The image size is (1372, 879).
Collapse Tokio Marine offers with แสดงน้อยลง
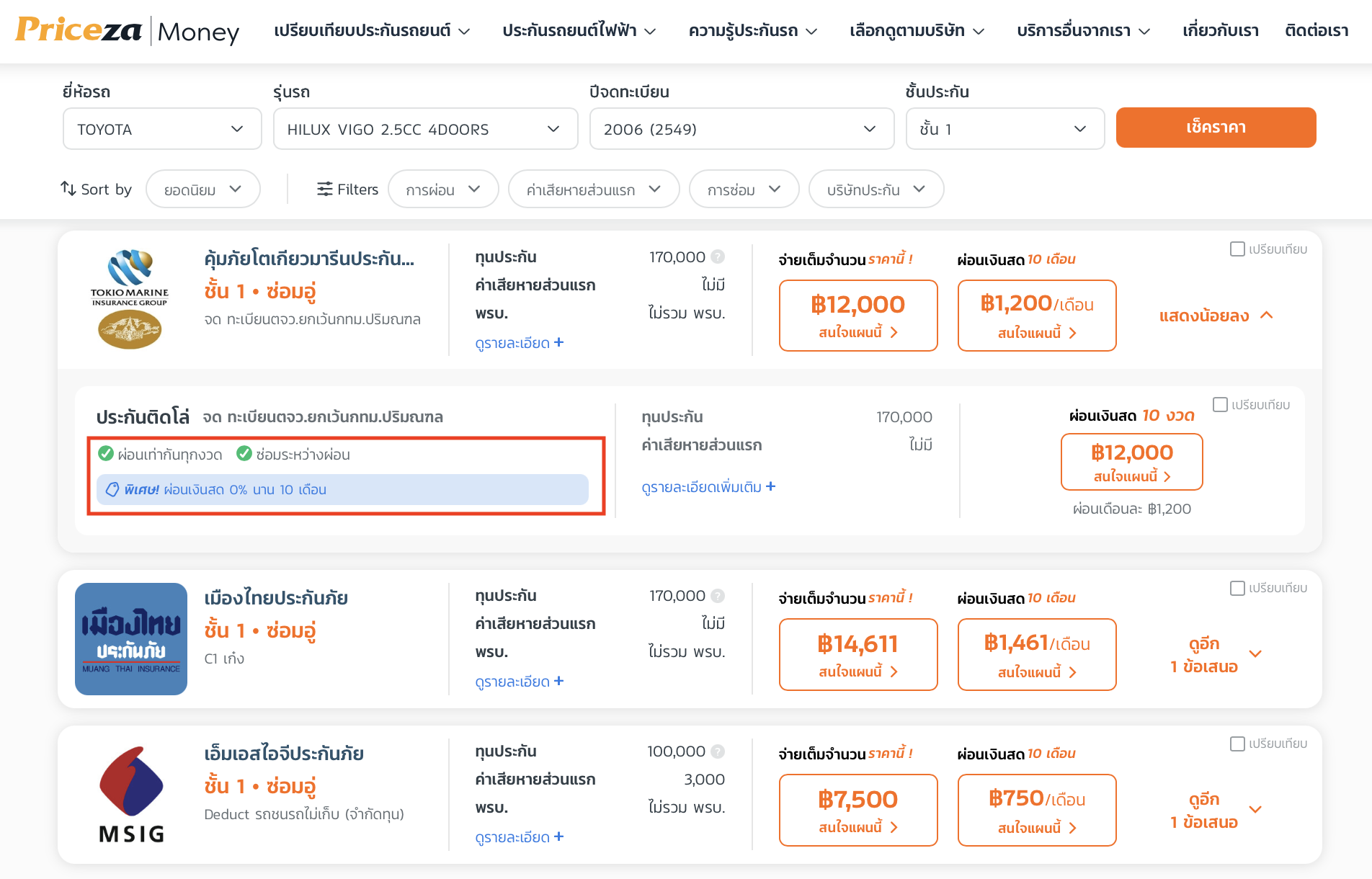coord(1216,316)
